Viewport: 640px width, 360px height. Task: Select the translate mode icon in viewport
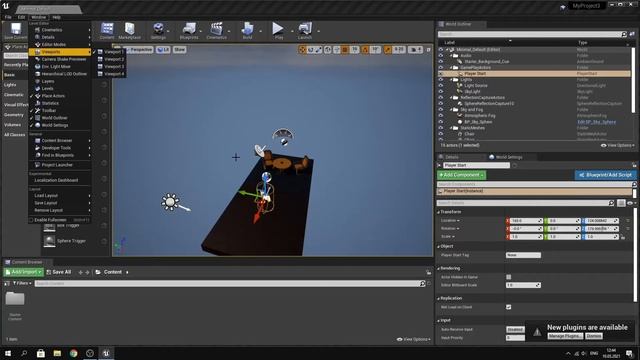pos(302,50)
